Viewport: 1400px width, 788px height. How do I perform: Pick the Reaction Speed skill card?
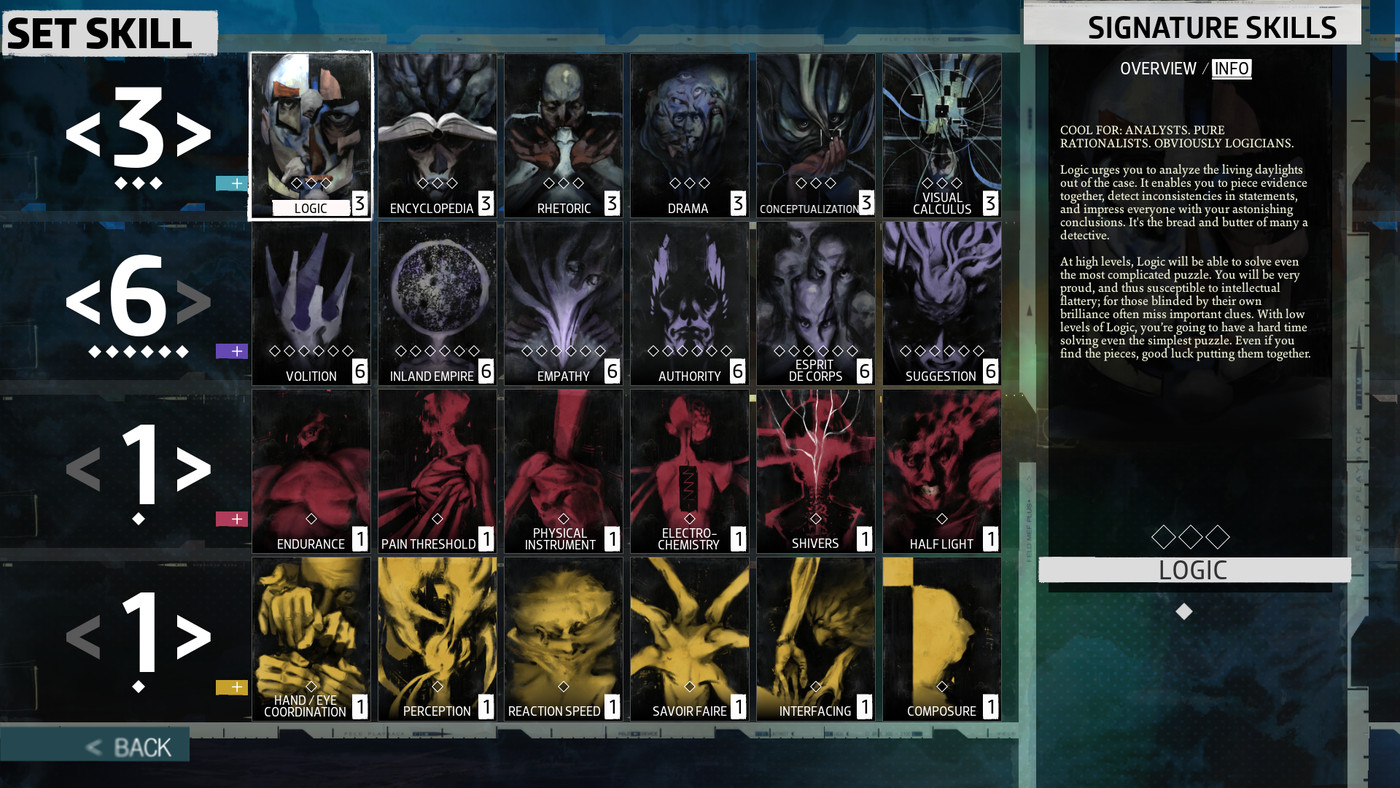(563, 640)
